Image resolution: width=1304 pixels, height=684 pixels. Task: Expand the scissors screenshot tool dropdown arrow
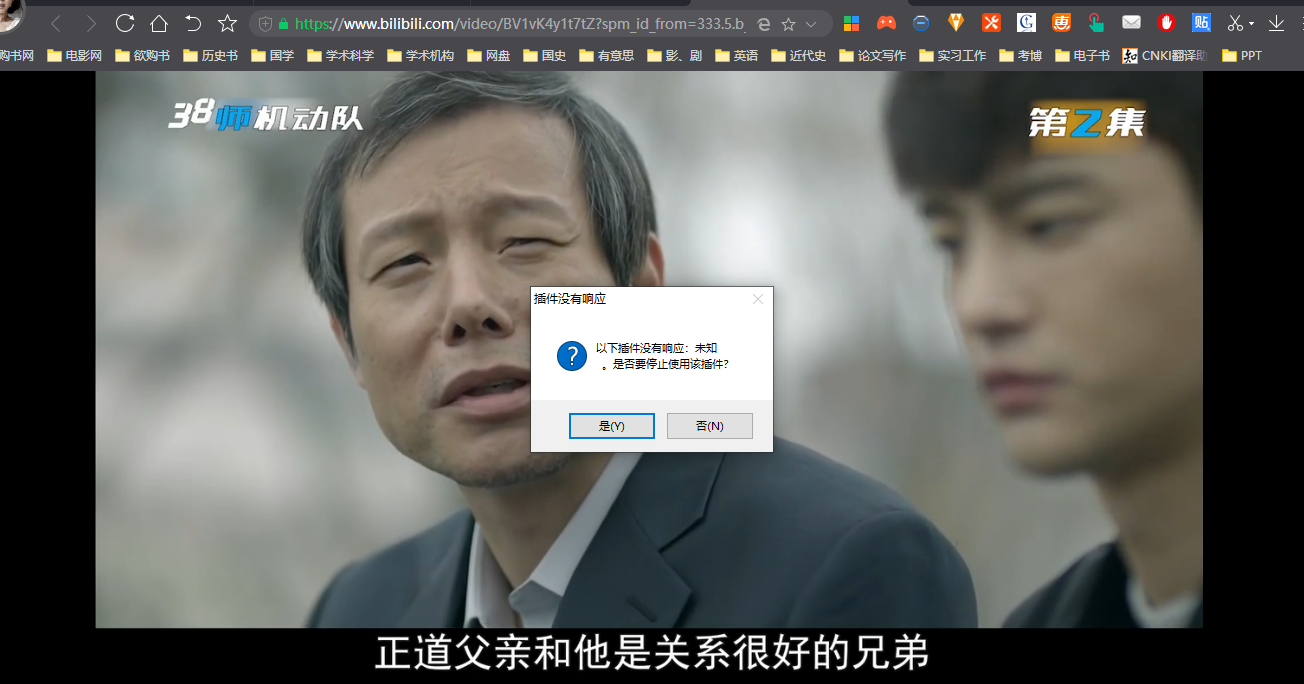tap(1252, 24)
